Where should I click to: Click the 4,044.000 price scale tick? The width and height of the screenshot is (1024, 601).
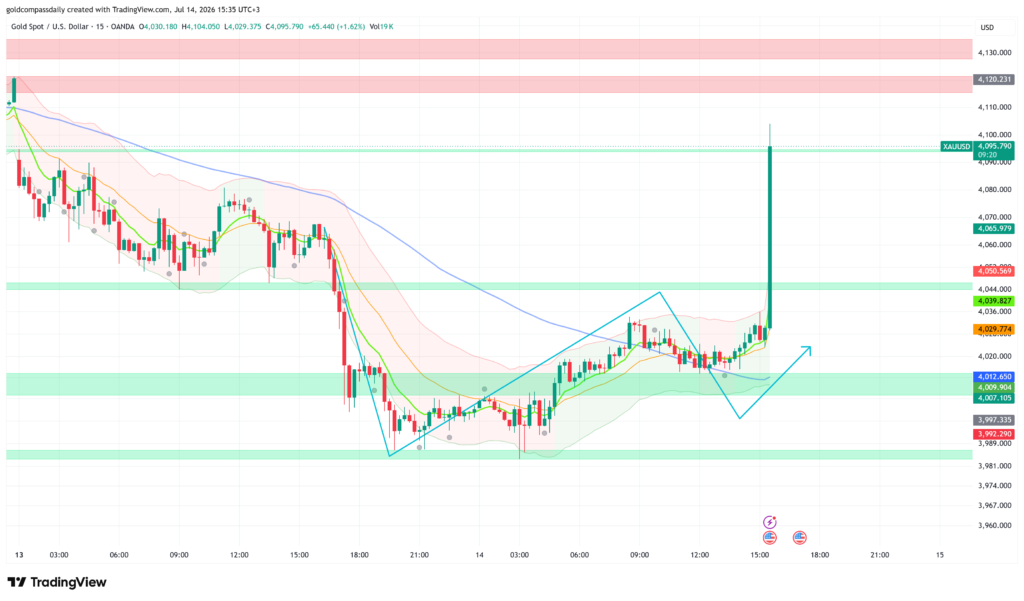pyautogui.click(x=995, y=289)
